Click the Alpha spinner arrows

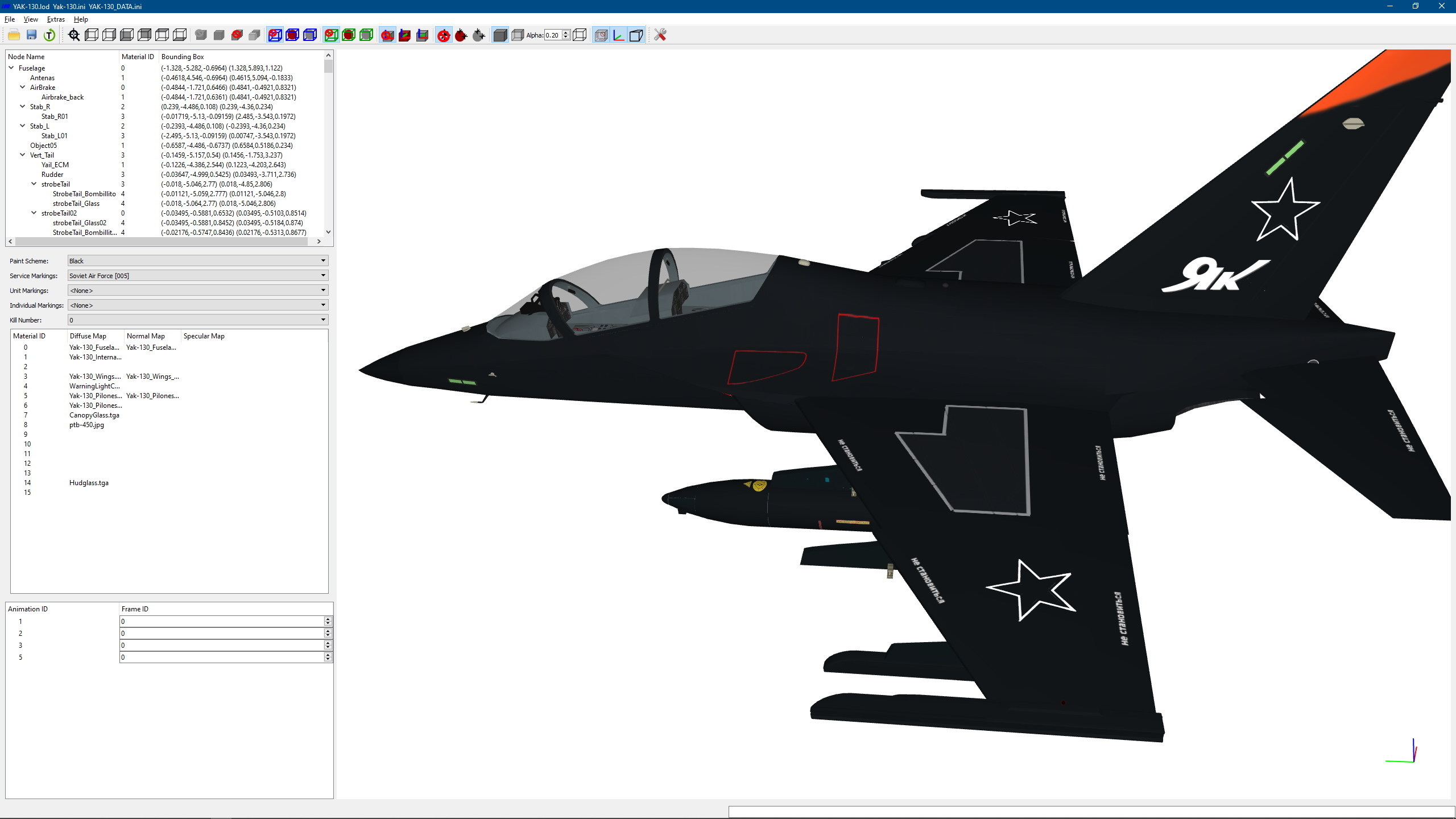click(566, 35)
